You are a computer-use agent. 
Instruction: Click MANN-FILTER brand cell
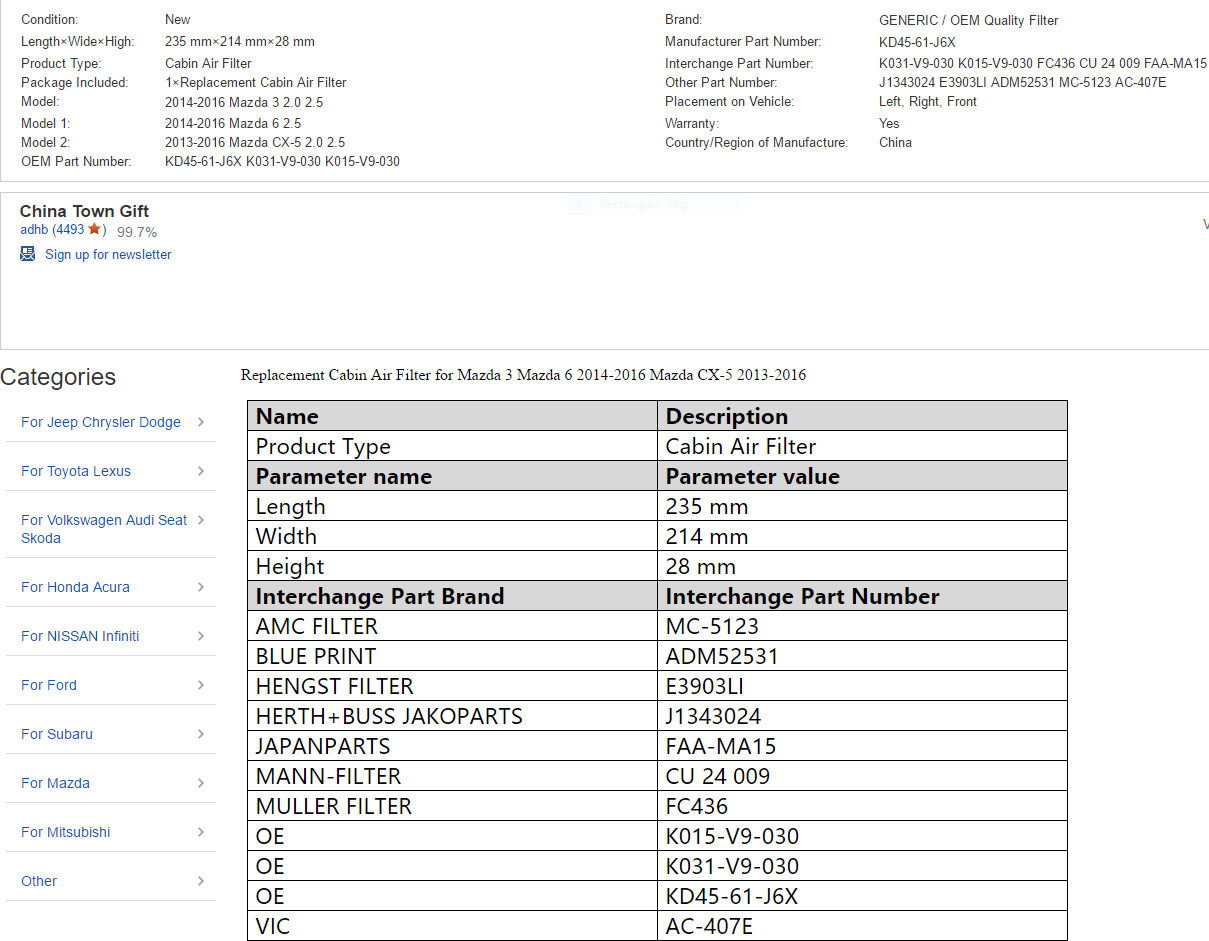point(452,776)
